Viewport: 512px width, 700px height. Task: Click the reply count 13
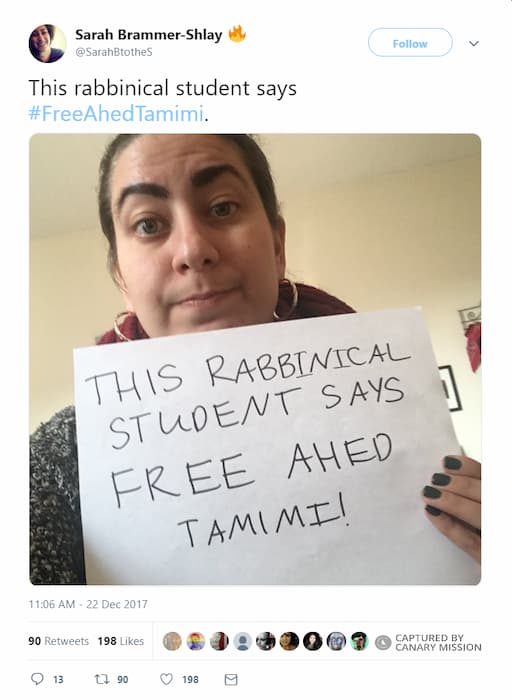(58, 679)
